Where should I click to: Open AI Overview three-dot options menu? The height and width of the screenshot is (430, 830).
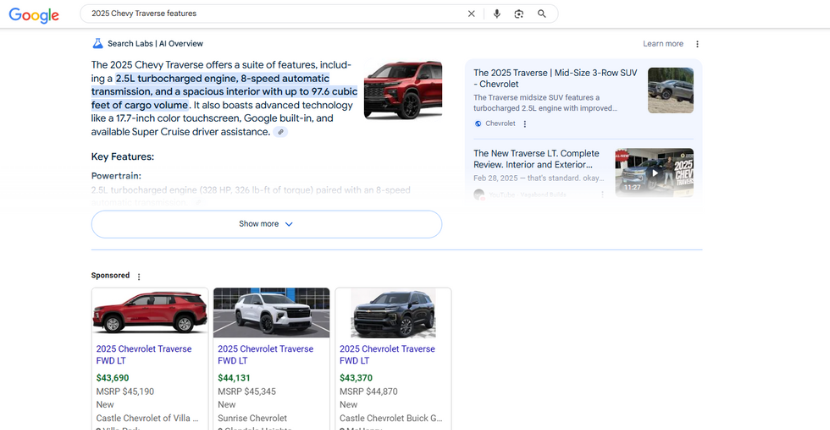[x=697, y=44]
